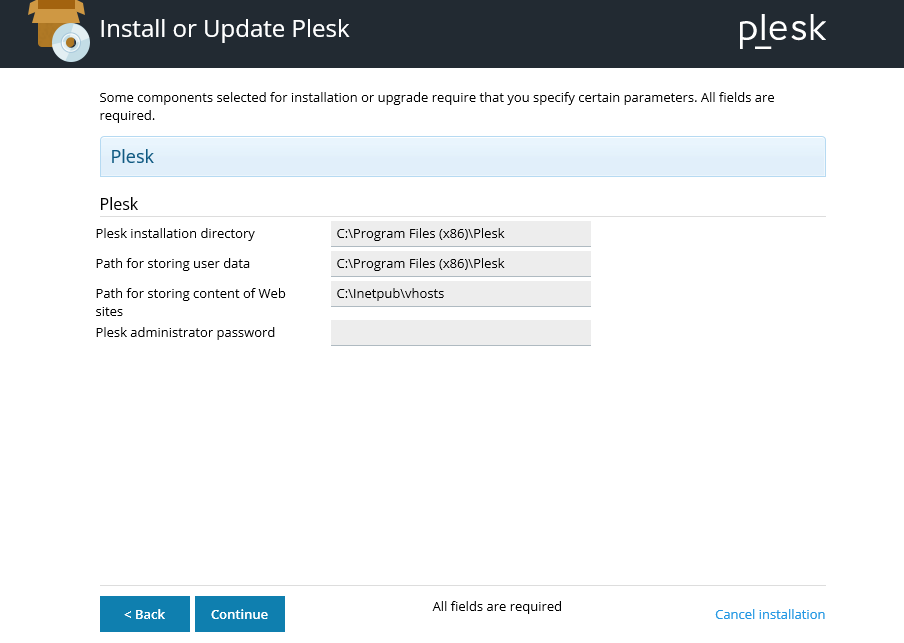Image resolution: width=904 pixels, height=643 pixels.
Task: Click the Continue button
Action: 240,614
